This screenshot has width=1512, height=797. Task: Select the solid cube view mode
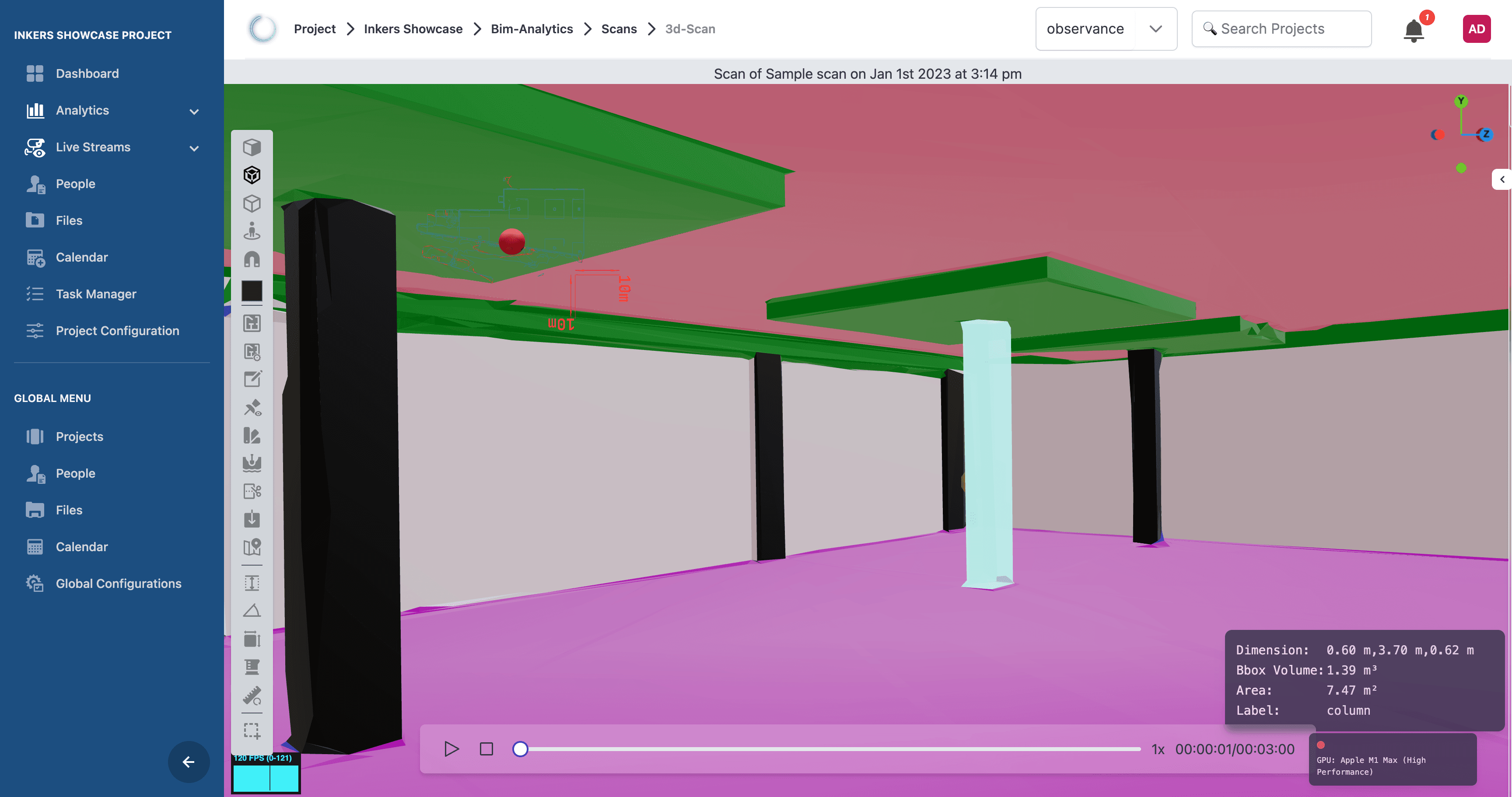coord(252,147)
